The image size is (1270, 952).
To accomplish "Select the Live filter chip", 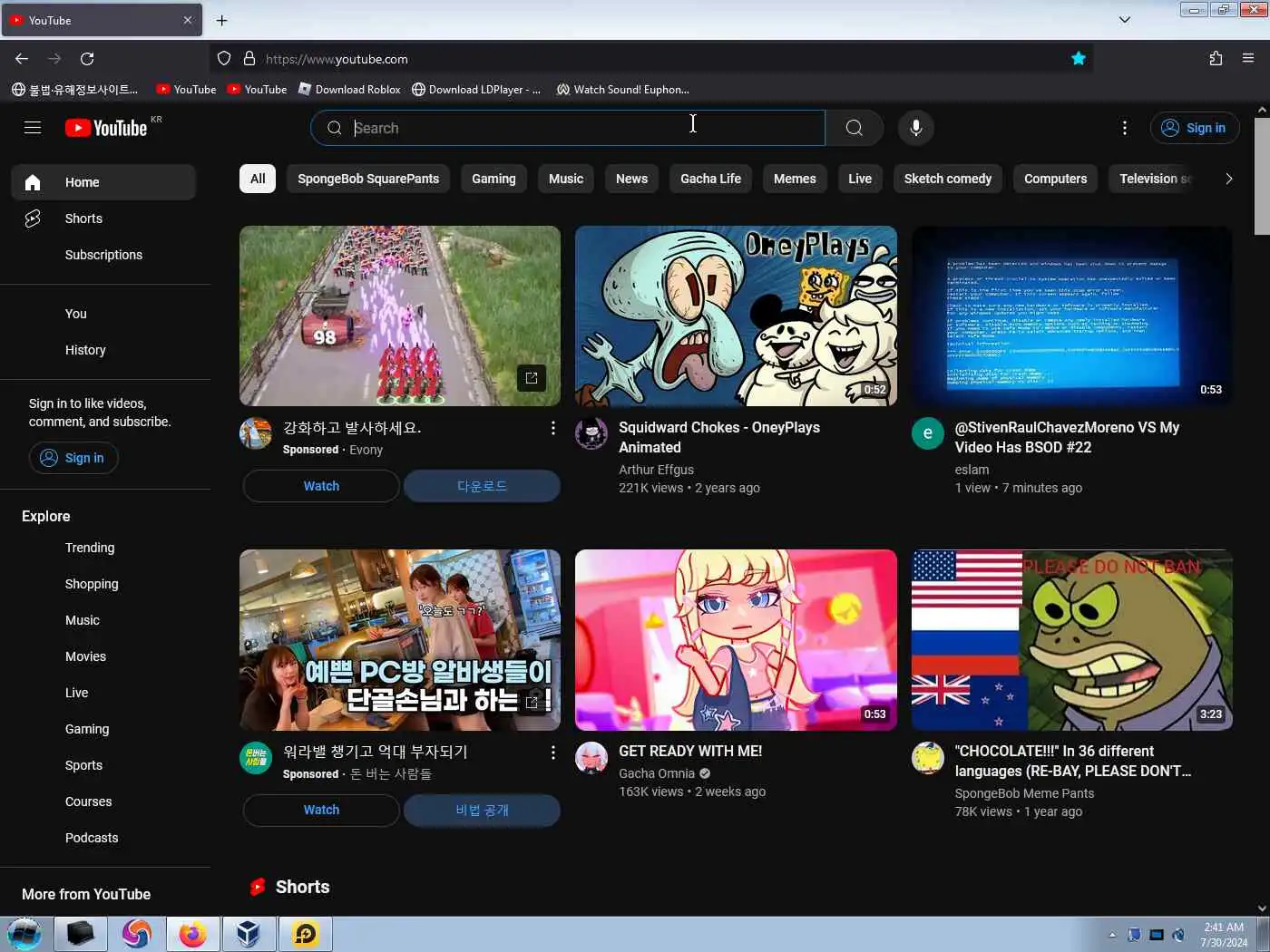I will coord(860,179).
